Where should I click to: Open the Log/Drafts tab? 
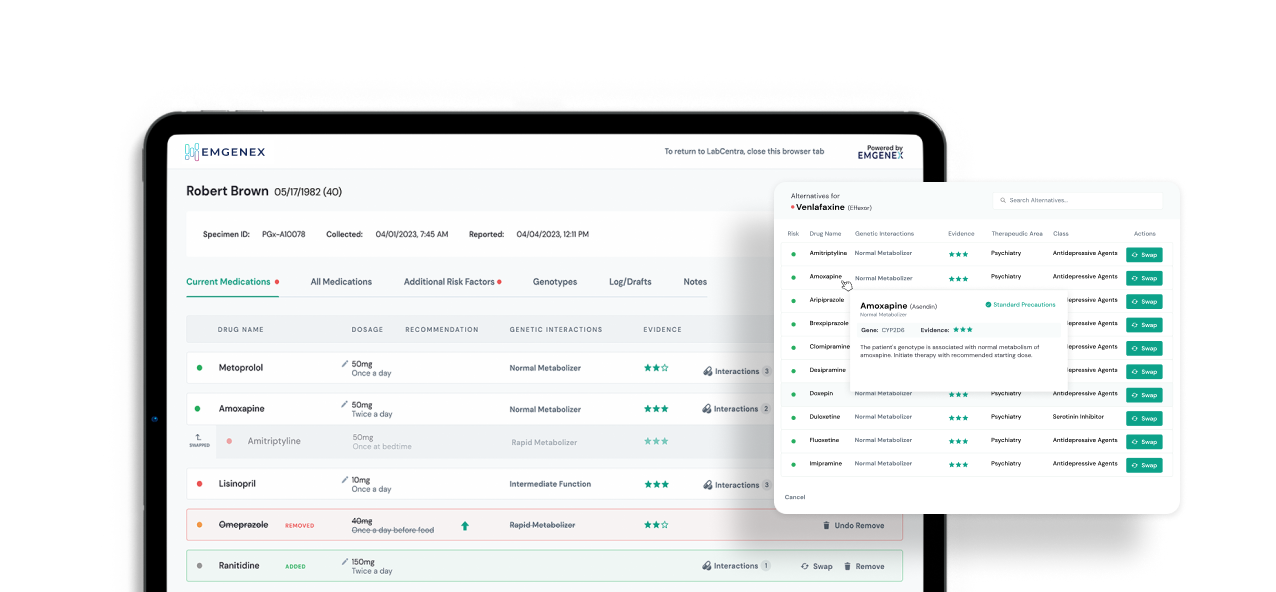[x=630, y=282]
